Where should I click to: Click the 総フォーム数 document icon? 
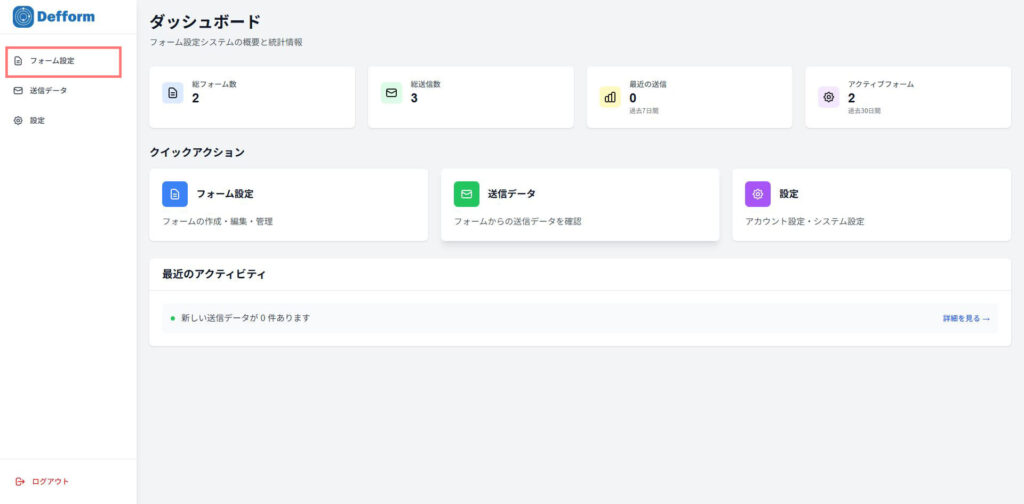[173, 93]
